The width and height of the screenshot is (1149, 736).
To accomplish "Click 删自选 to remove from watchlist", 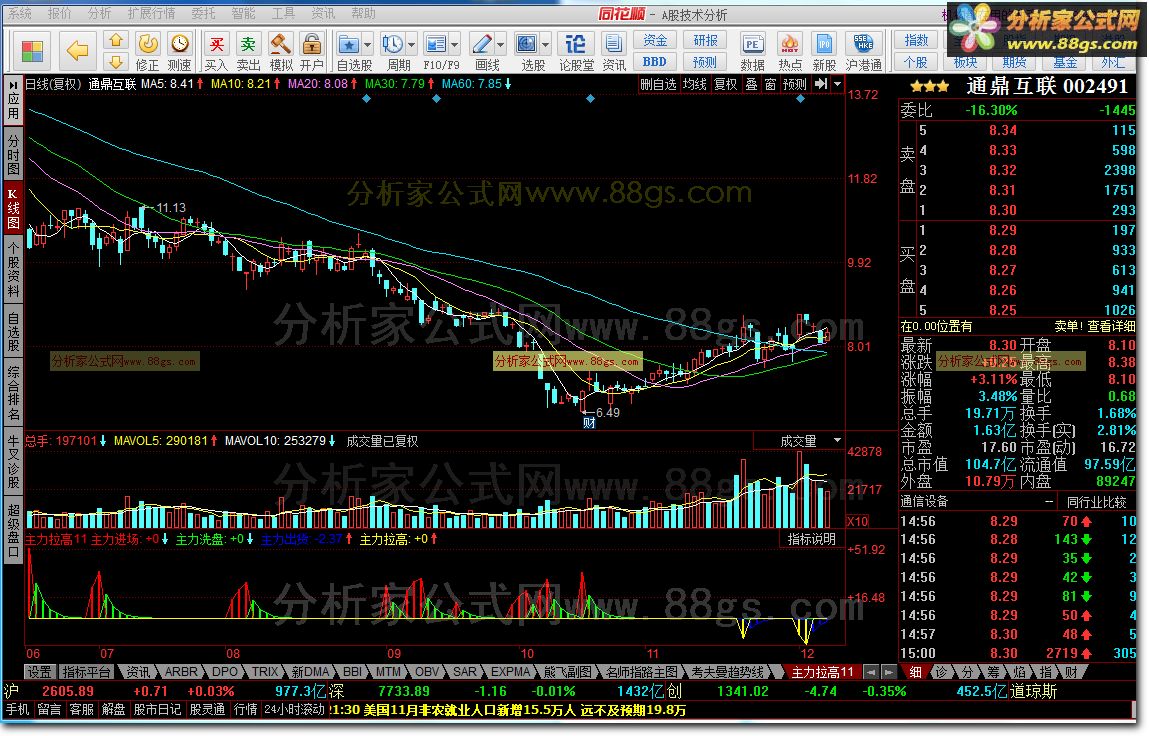I will tap(658, 84).
